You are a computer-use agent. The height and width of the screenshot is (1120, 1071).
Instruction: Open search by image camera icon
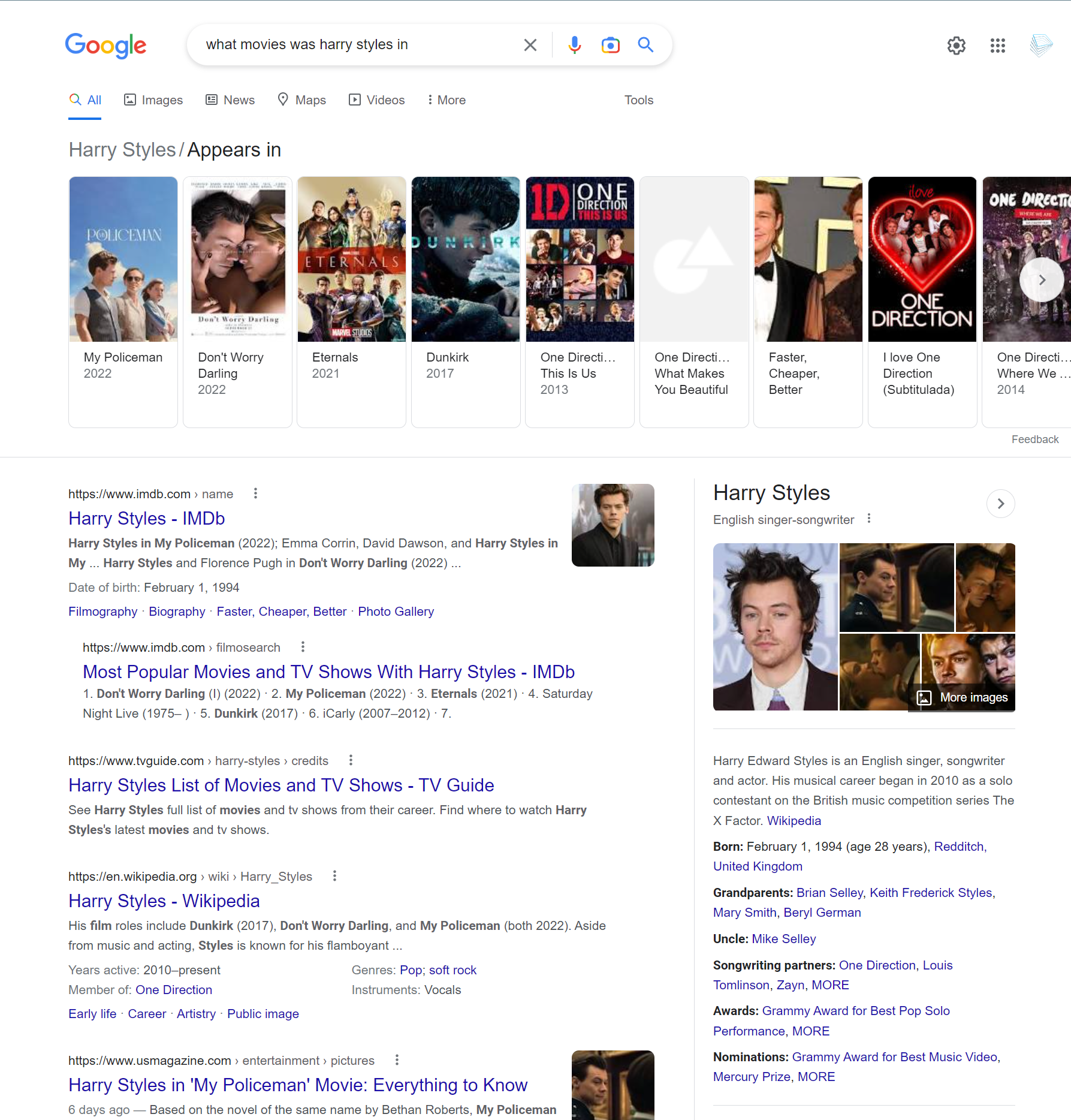click(610, 45)
